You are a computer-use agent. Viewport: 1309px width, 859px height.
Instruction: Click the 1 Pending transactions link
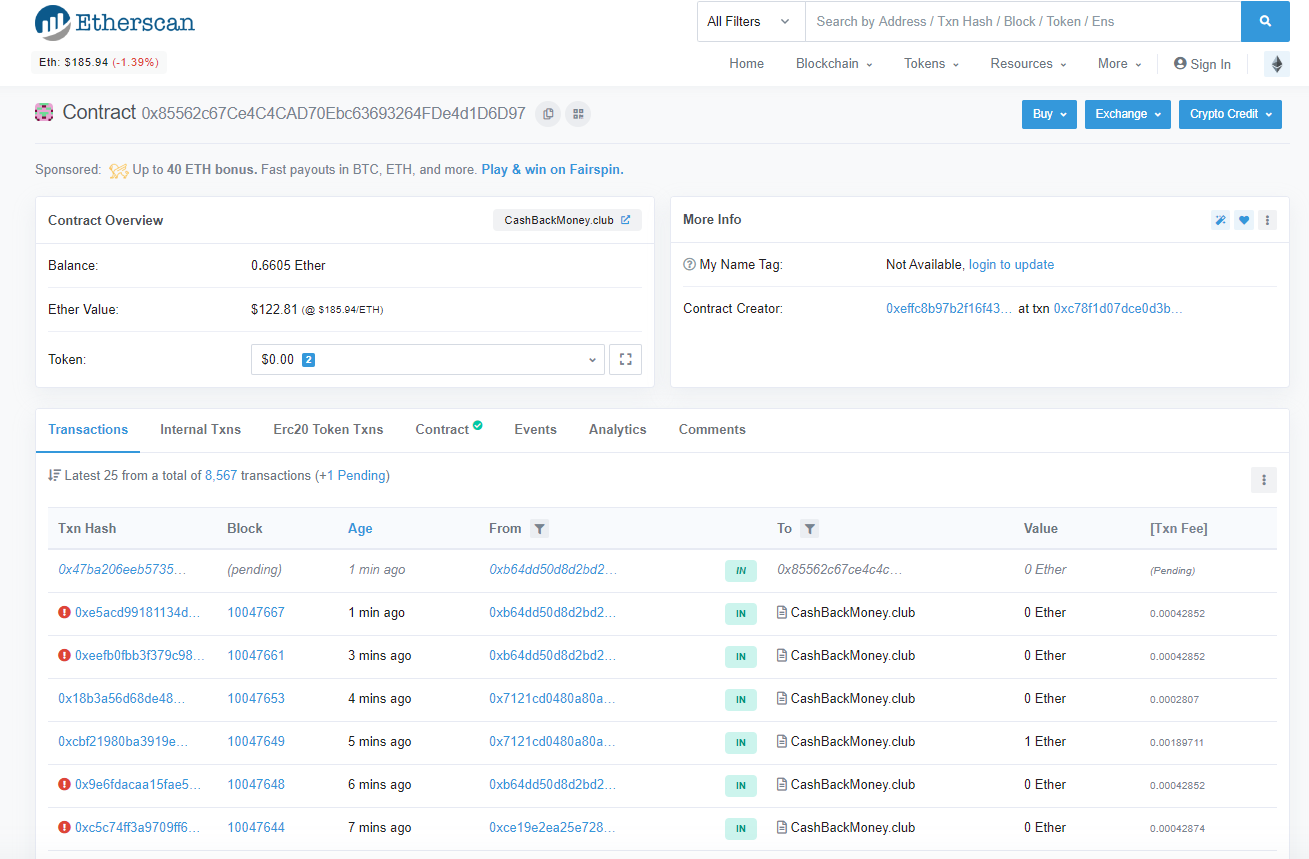[x=352, y=476]
